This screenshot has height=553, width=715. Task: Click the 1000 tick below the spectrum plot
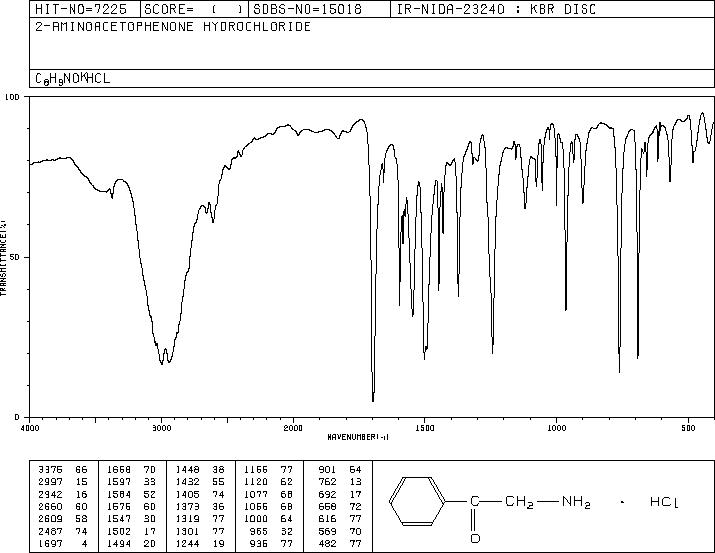click(556, 428)
